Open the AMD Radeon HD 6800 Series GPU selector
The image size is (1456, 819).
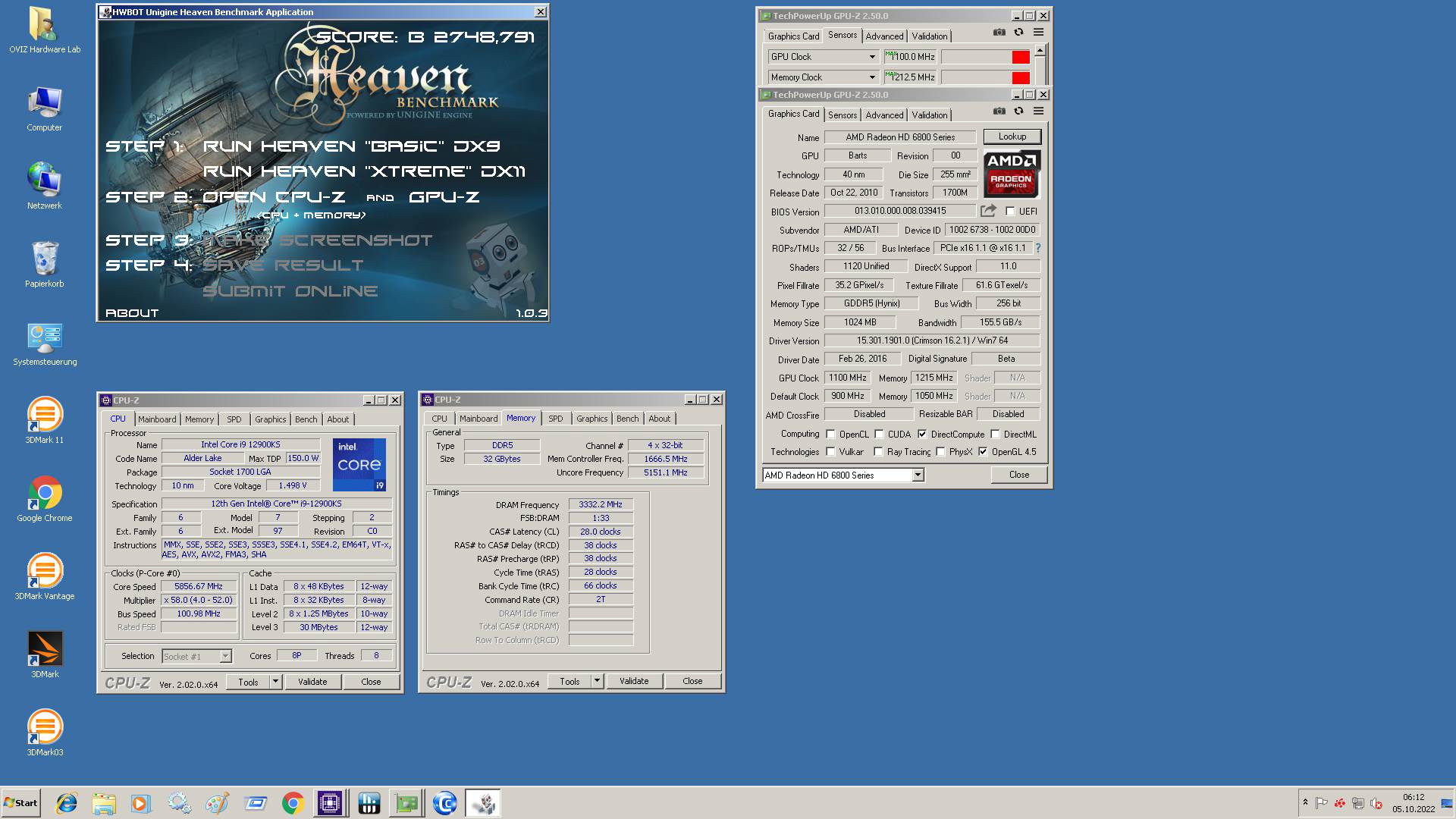tap(843, 475)
